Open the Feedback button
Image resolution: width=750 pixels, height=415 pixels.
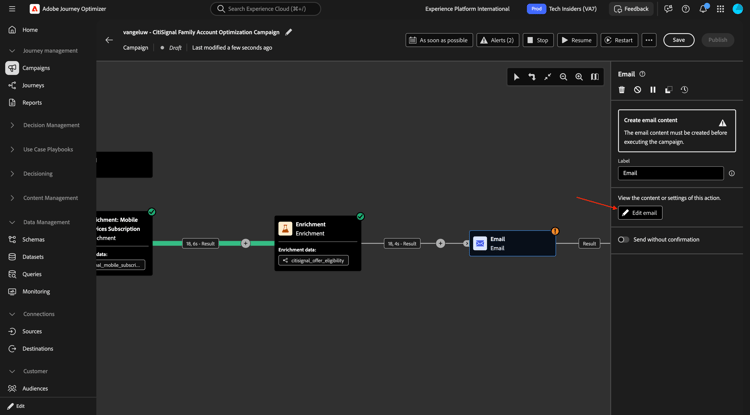pyautogui.click(x=631, y=9)
